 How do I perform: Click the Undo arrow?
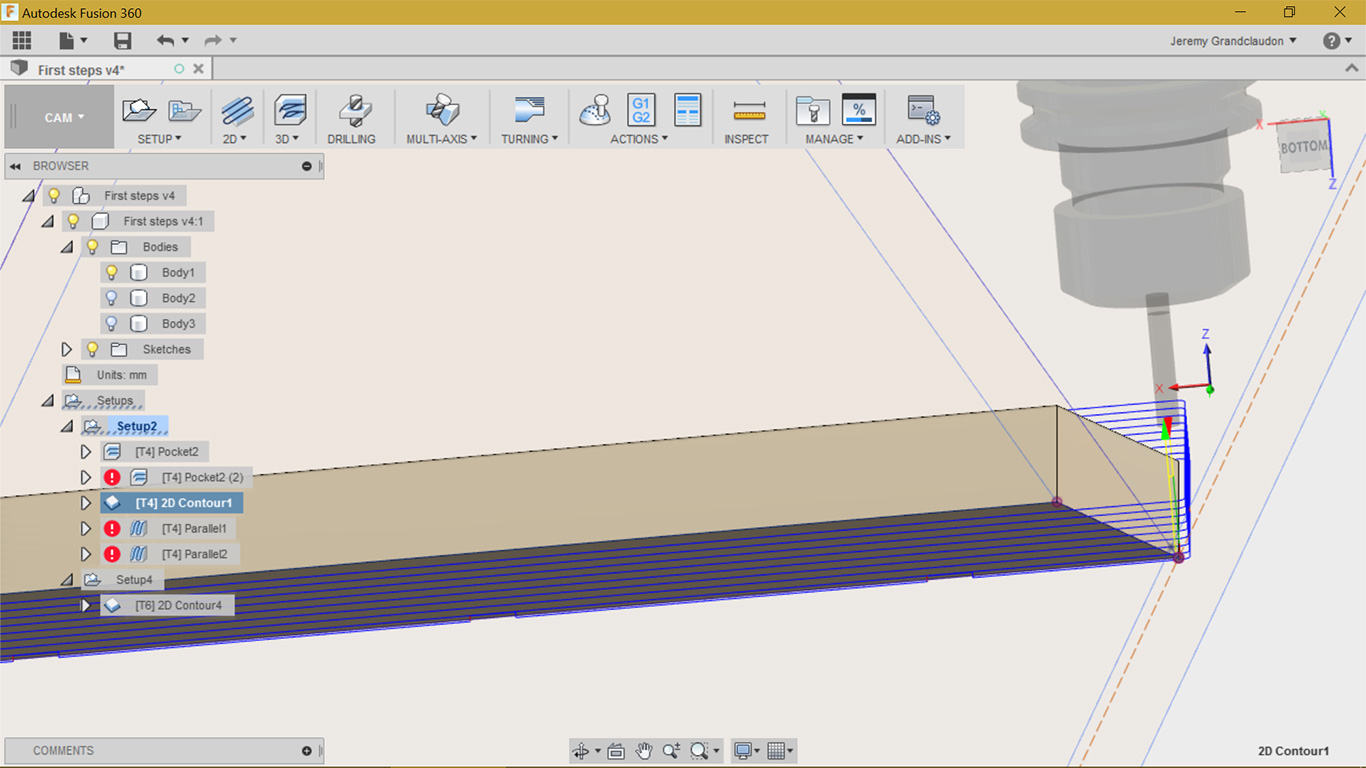[x=166, y=40]
